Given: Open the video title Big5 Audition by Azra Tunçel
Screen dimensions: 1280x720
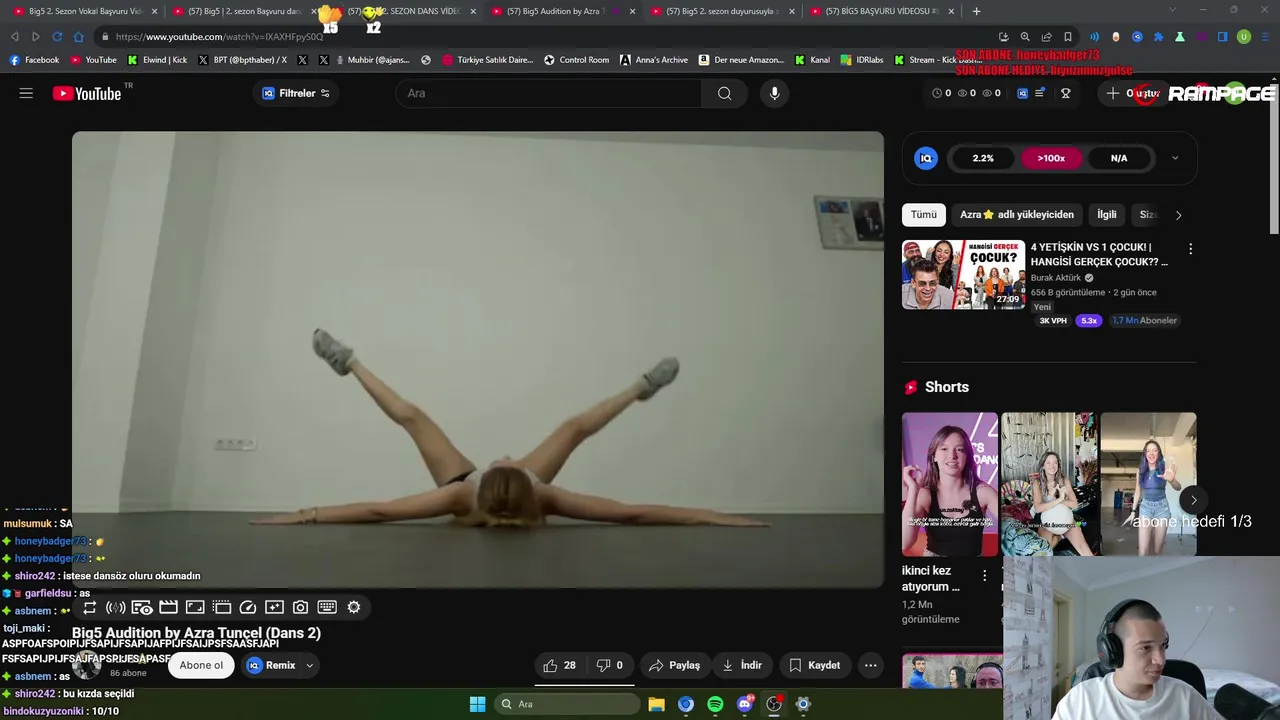Looking at the screenshot, I should click(196, 633).
